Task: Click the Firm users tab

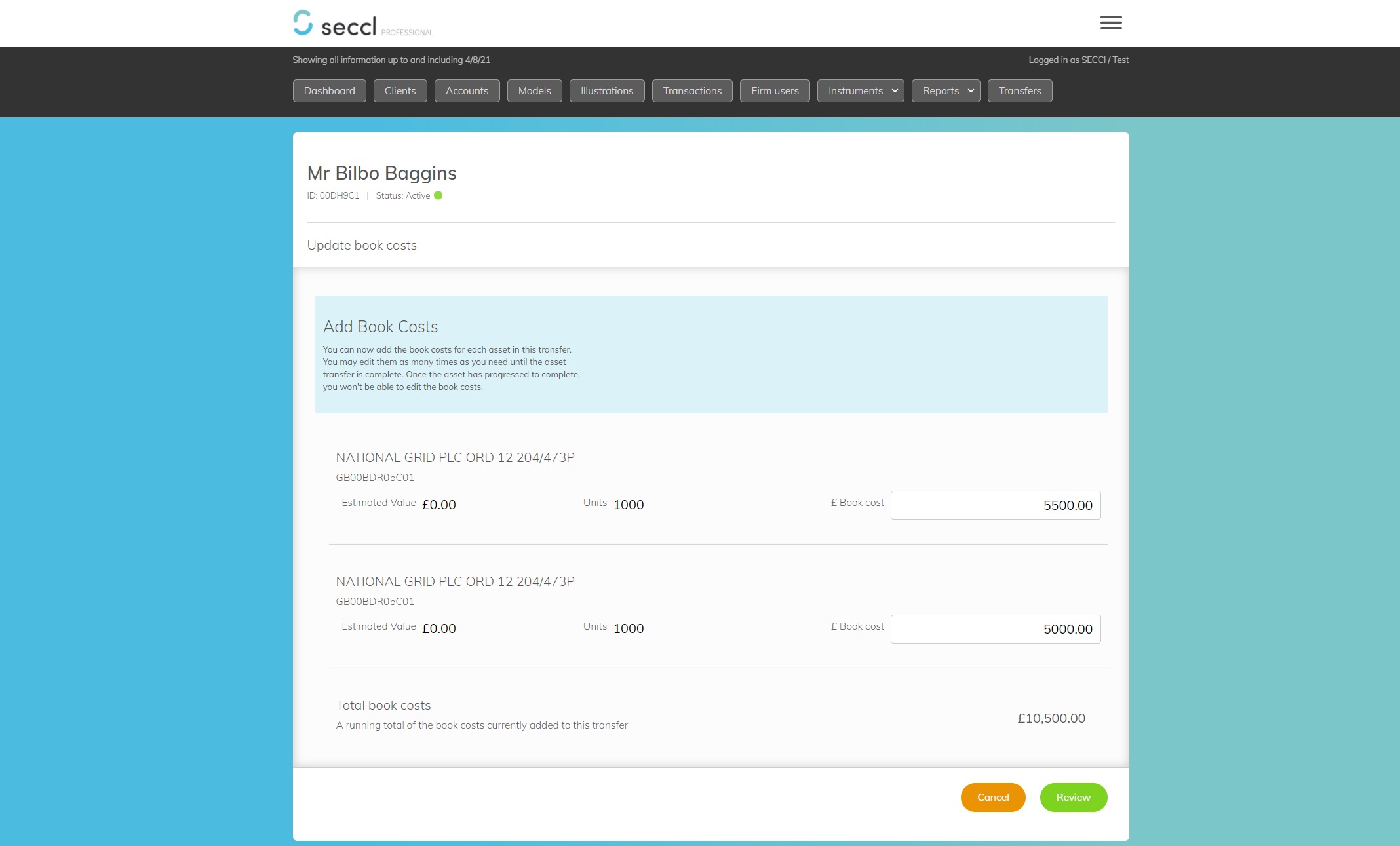Action: (775, 90)
